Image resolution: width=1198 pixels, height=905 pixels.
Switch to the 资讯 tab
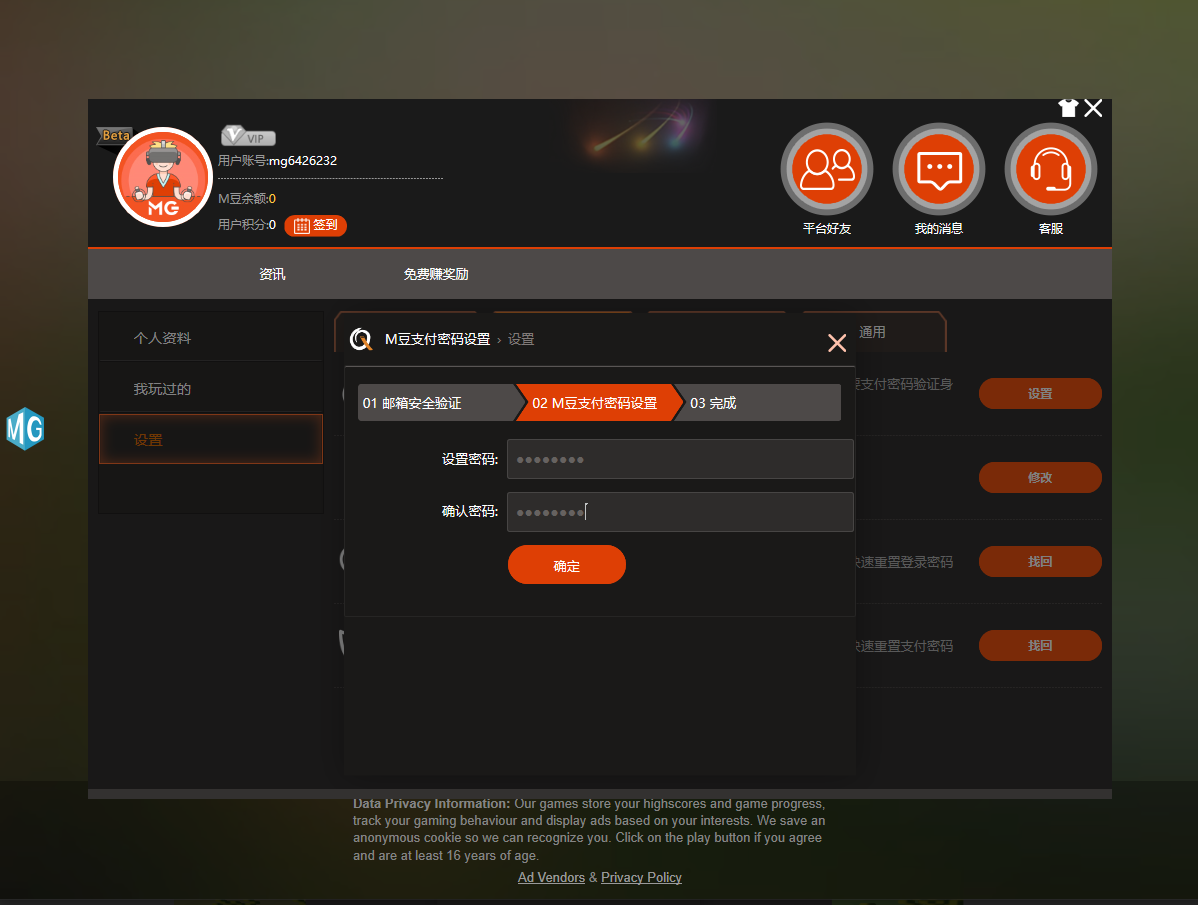pyautogui.click(x=272, y=274)
